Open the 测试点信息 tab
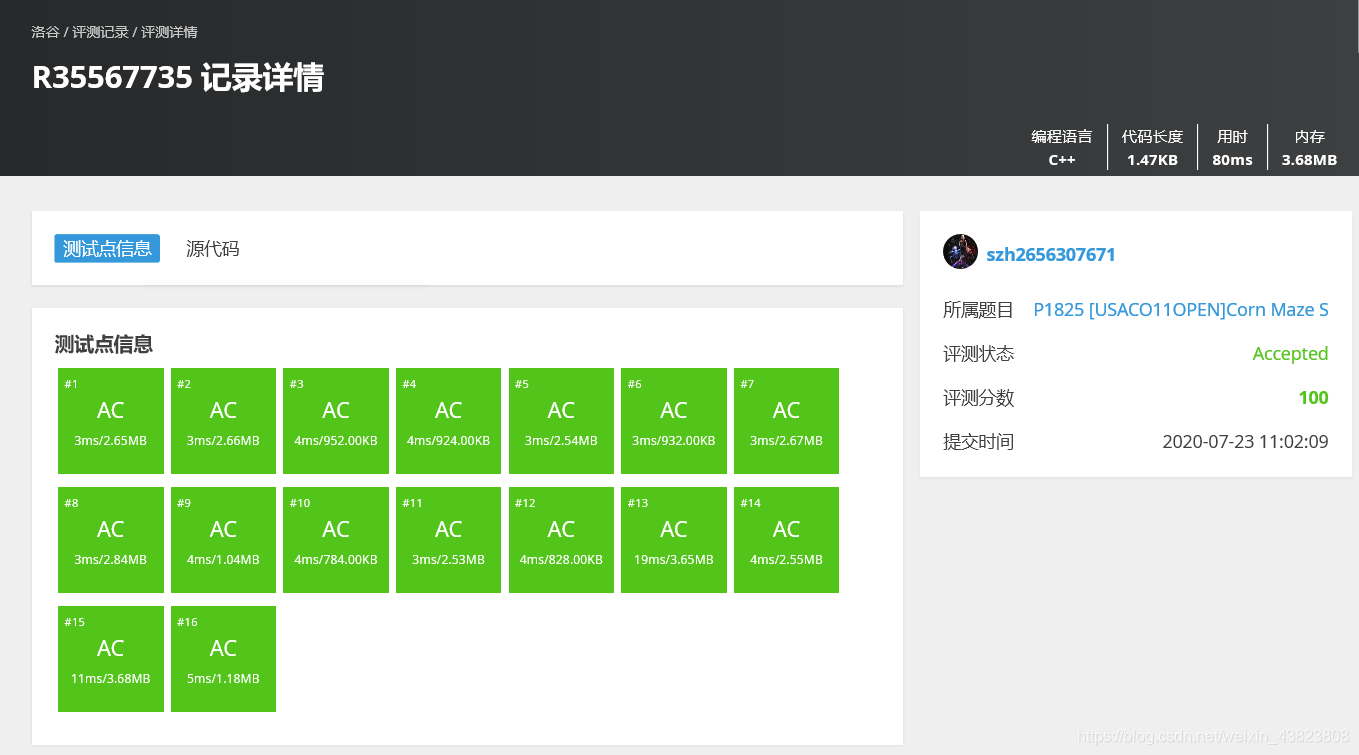 tap(107, 249)
